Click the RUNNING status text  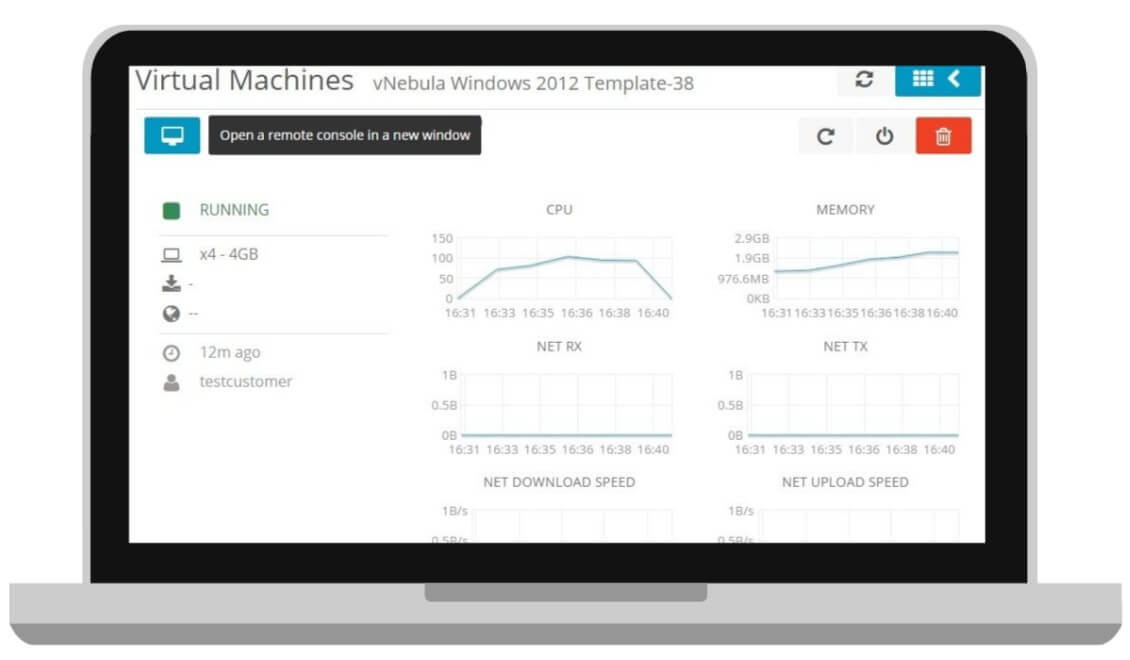click(234, 210)
